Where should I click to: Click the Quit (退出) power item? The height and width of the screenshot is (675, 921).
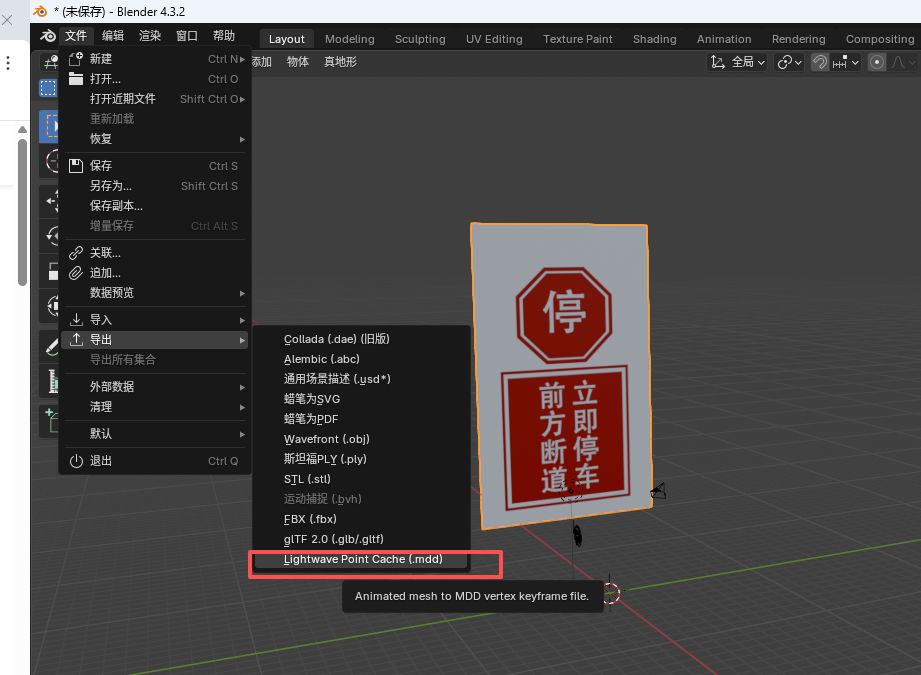pyautogui.click(x=101, y=461)
